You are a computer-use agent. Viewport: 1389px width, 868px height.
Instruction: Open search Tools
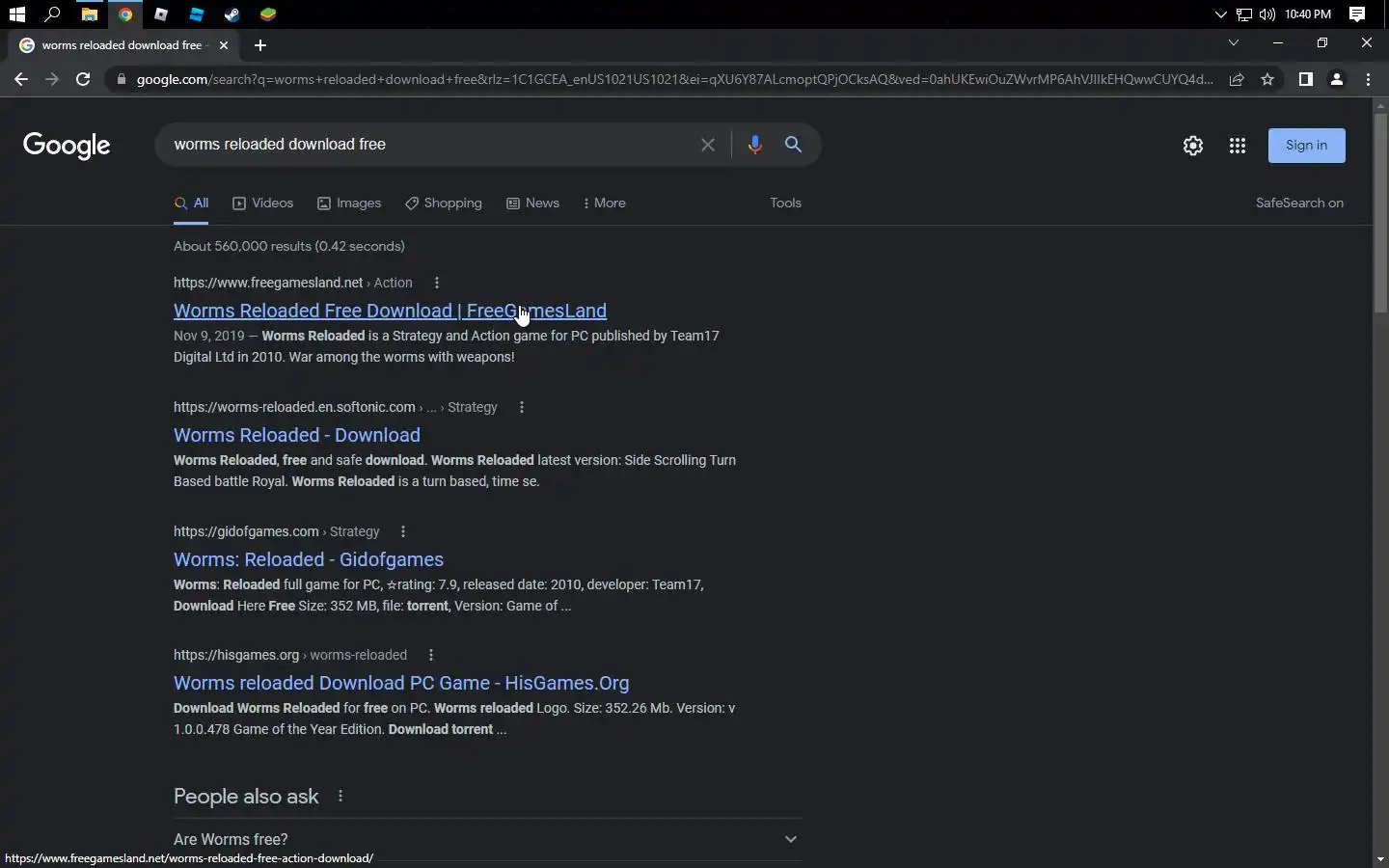point(785,203)
